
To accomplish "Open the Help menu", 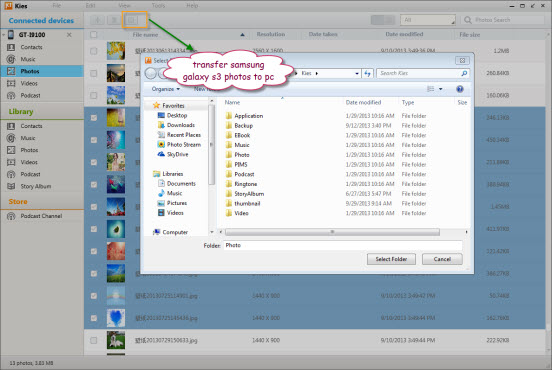I will click(x=192, y=6).
